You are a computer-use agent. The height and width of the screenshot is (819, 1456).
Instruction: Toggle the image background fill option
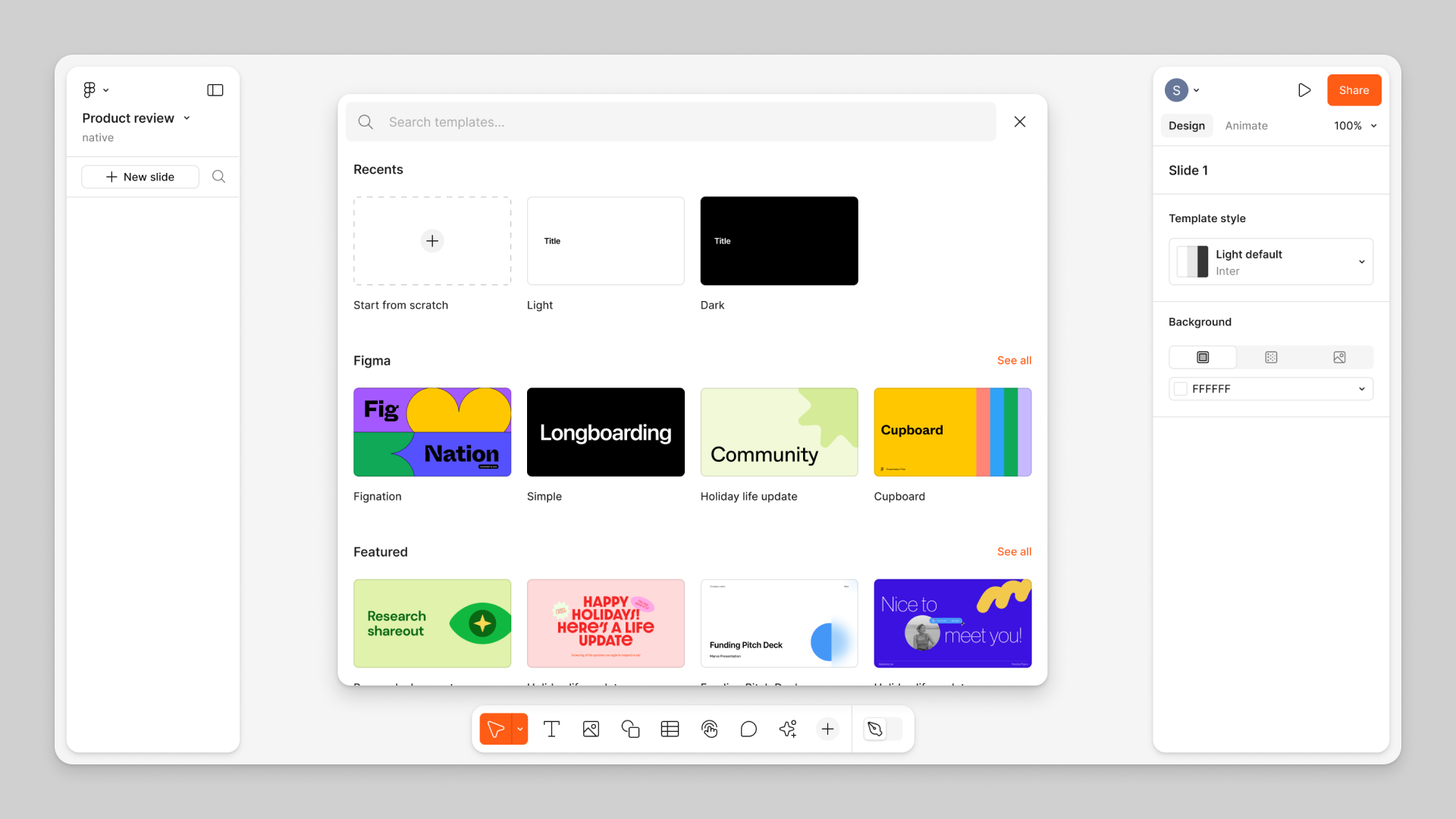[1339, 357]
